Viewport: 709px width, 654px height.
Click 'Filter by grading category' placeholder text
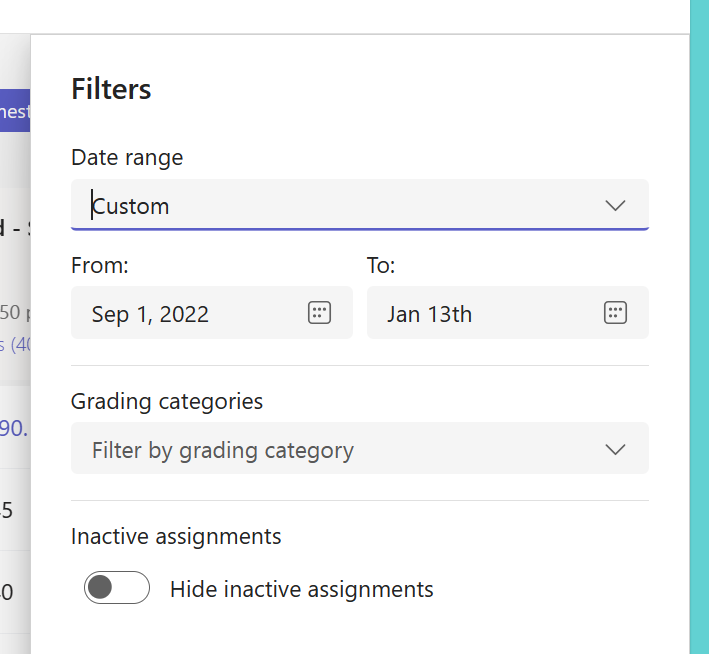(222, 450)
